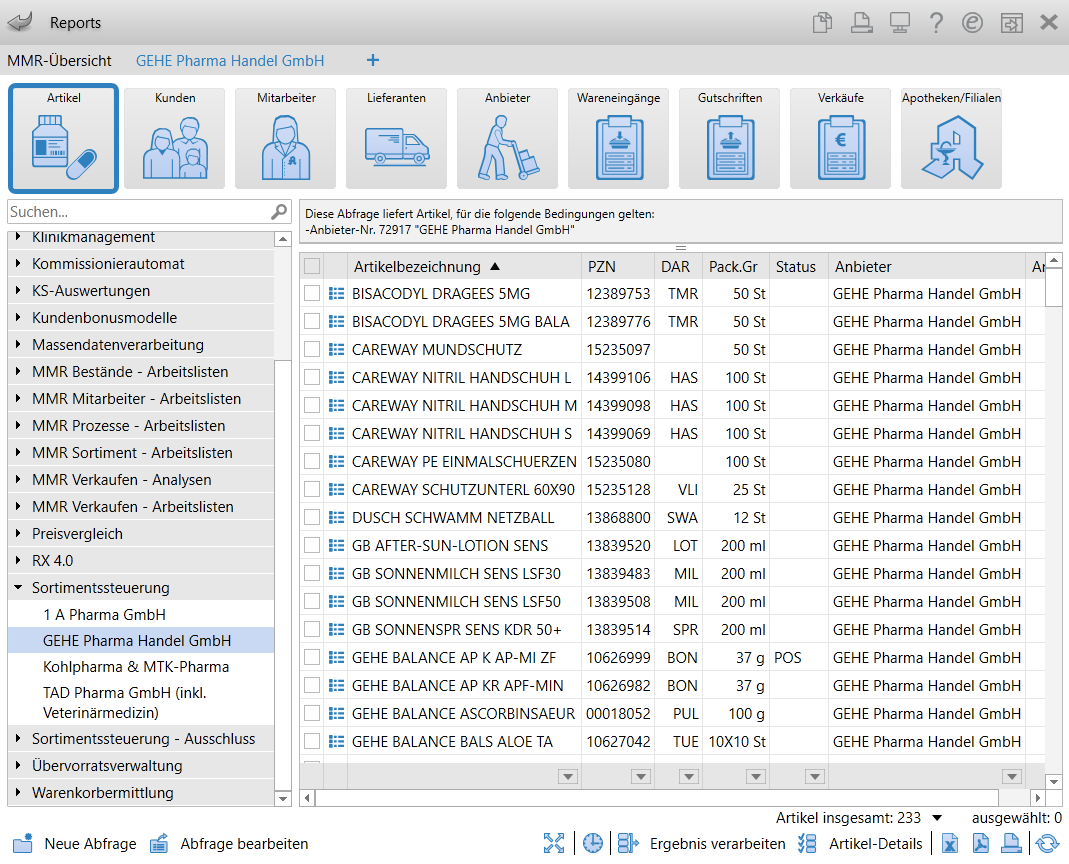
Task: Click the table vertical scrollbar thumb
Action: tap(1054, 287)
